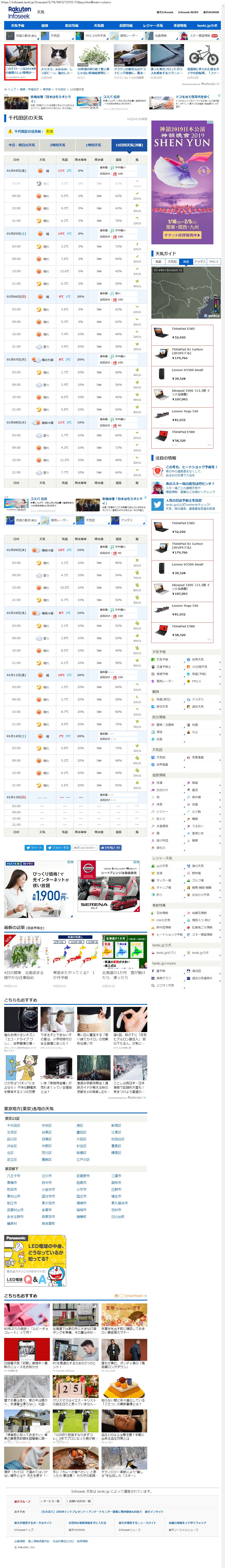The image size is (225, 1568).
Task: Select アメダス tab in 天気ガイド map
Action: 200,262
